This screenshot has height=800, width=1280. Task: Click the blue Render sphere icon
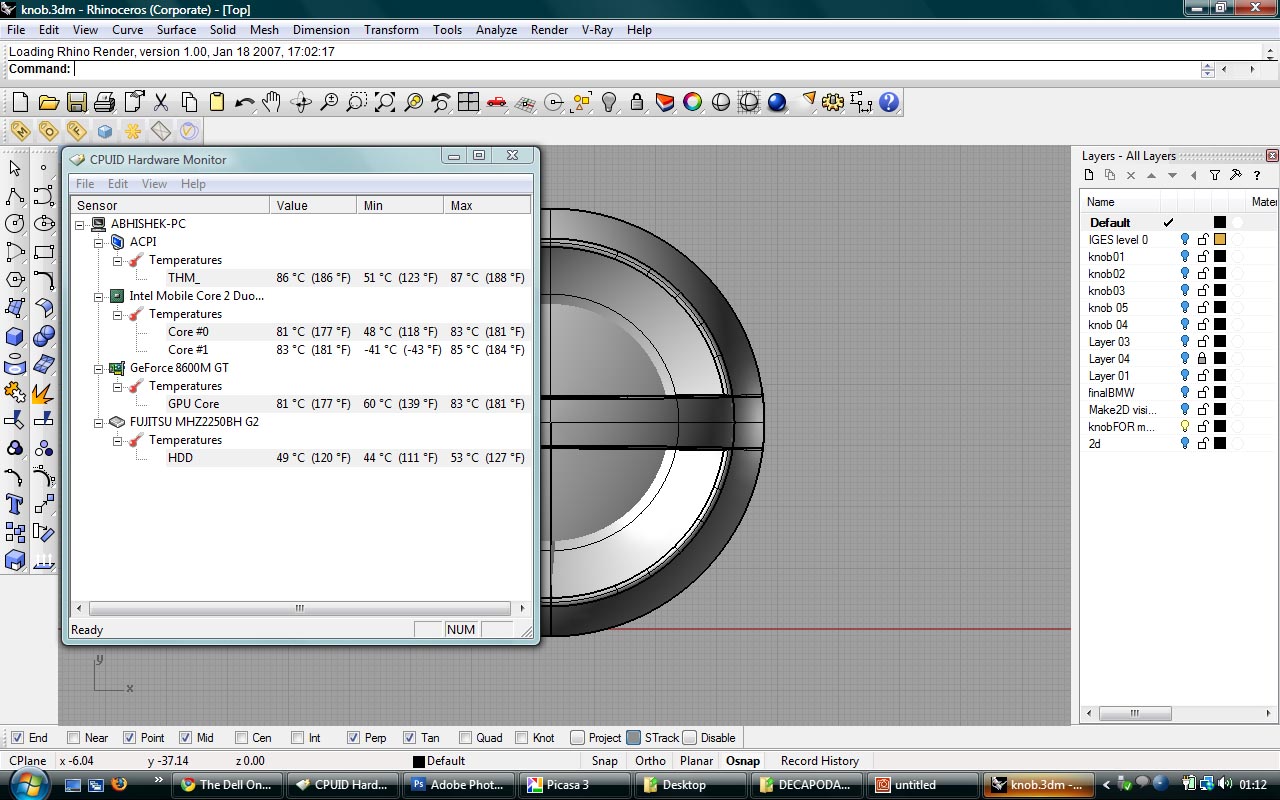click(777, 102)
